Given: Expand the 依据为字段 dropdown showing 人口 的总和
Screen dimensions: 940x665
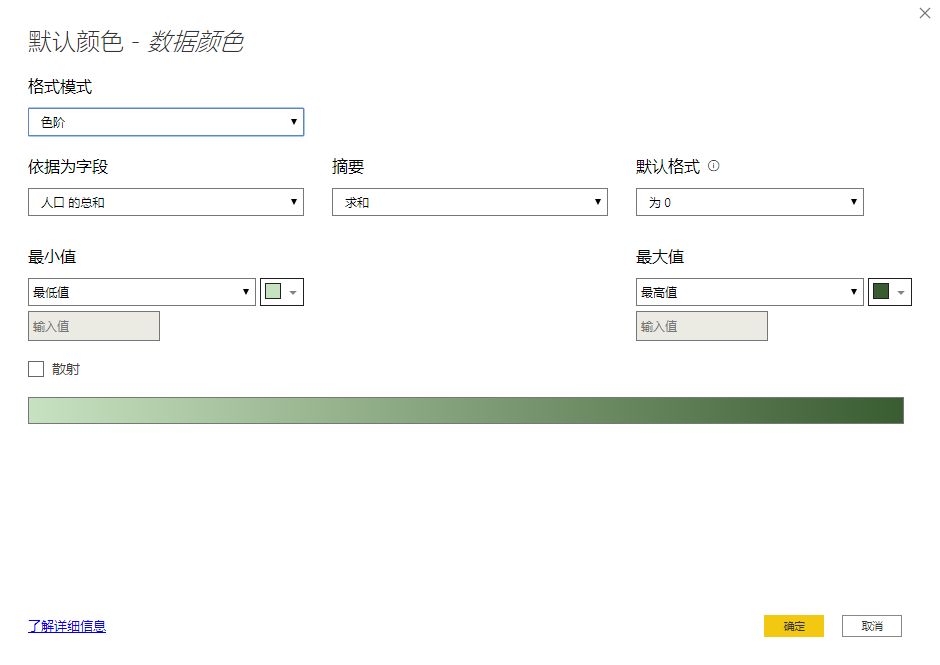Looking at the screenshot, I should [166, 202].
